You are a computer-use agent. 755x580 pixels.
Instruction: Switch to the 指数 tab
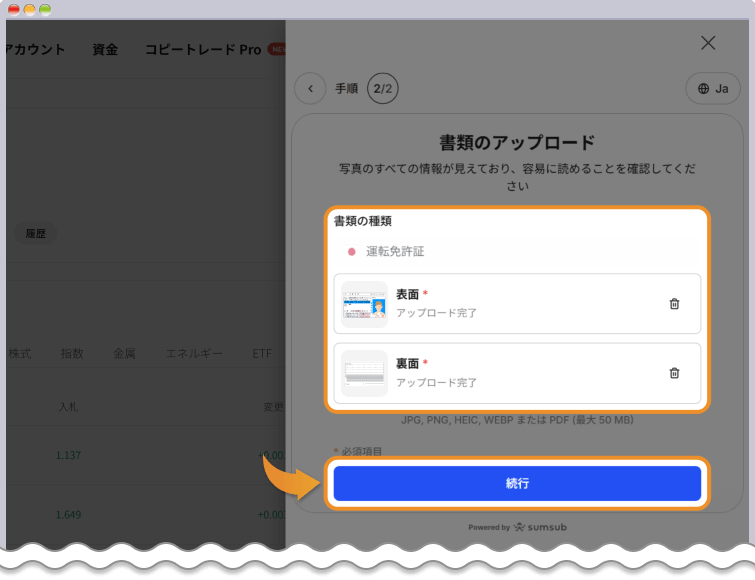click(72, 354)
